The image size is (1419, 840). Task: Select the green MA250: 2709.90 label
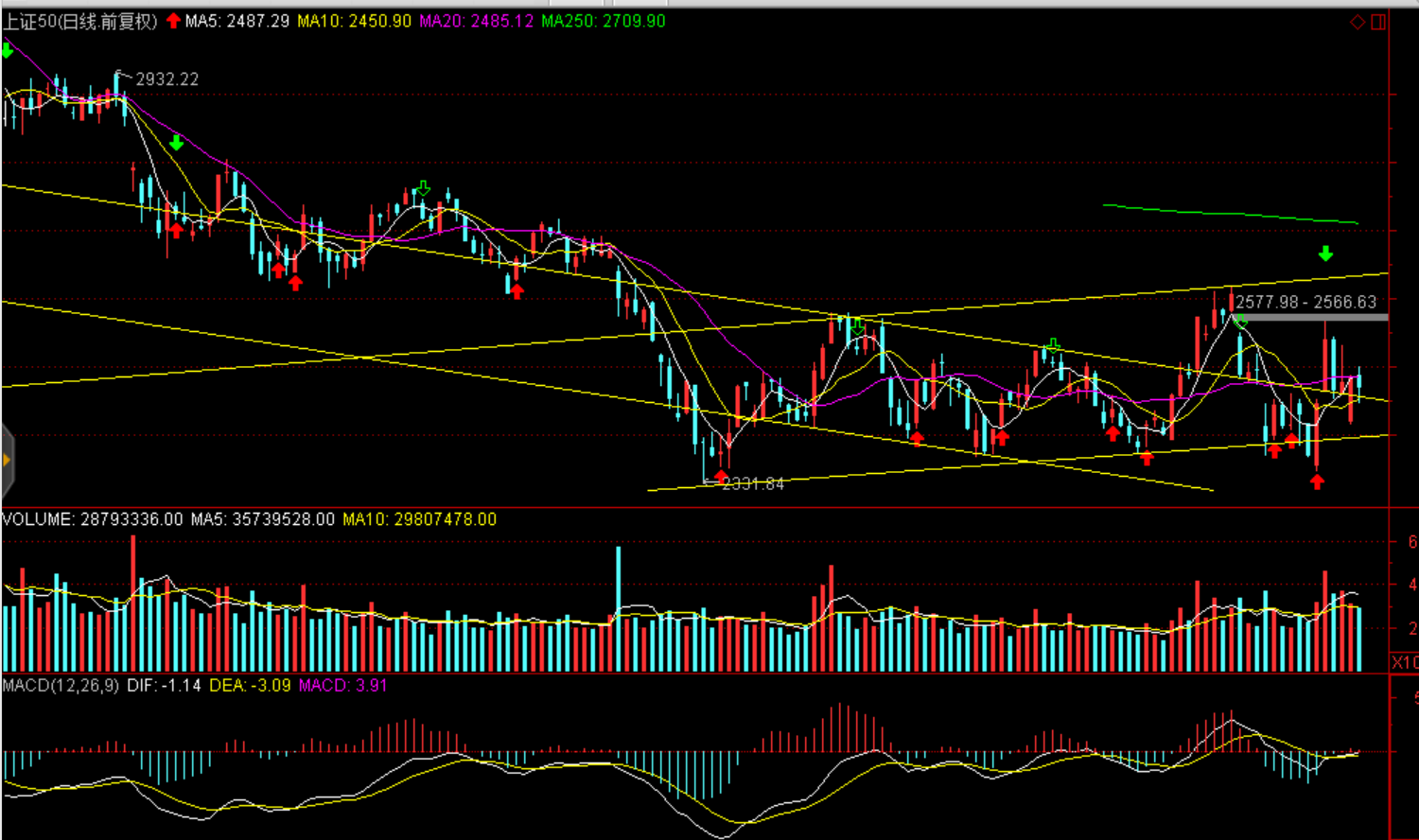click(x=604, y=21)
